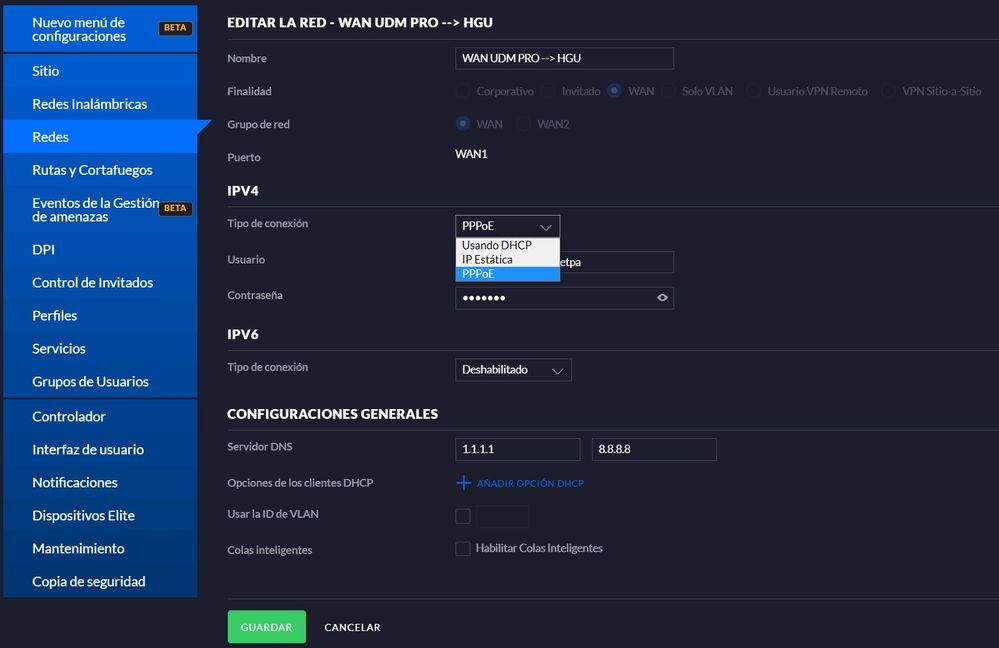Screen dimensions: 999x648
Task: Click the plus icon to add DHCP option
Action: pyautogui.click(x=463, y=483)
